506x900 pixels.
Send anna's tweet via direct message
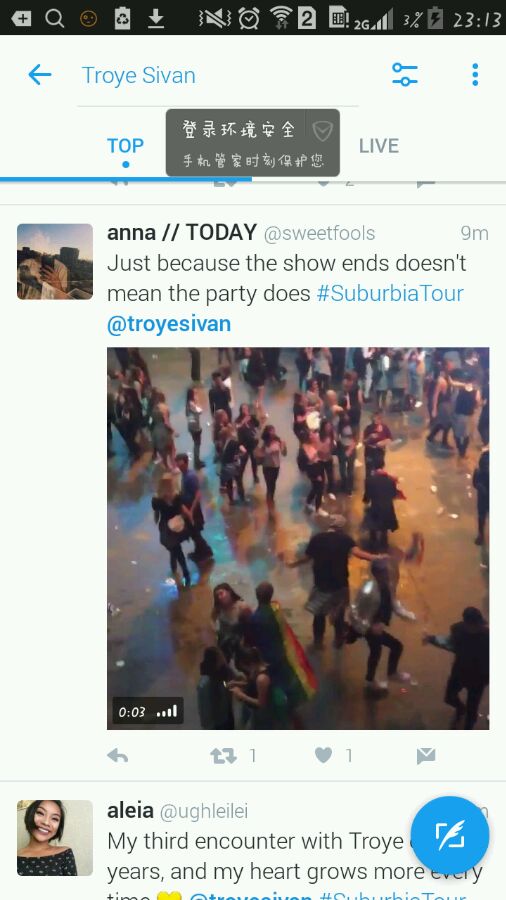tap(426, 756)
